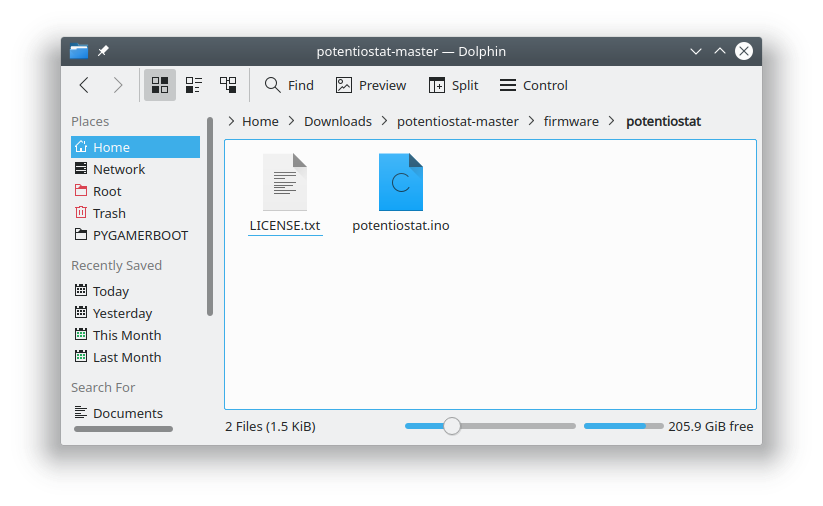Click the 2 Files (1.5 KiB) status text
The height and width of the screenshot is (506, 823).
(270, 426)
